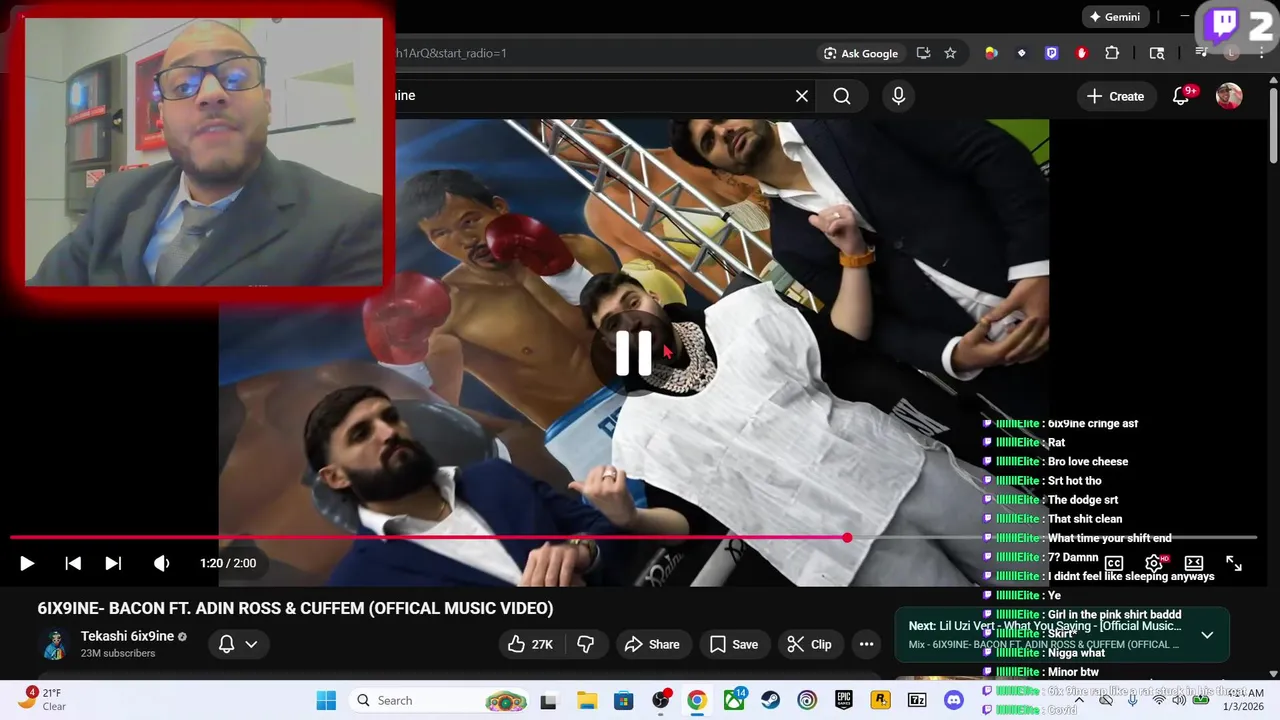1280x720 pixels.
Task: Mute the video volume
Action: click(161, 563)
